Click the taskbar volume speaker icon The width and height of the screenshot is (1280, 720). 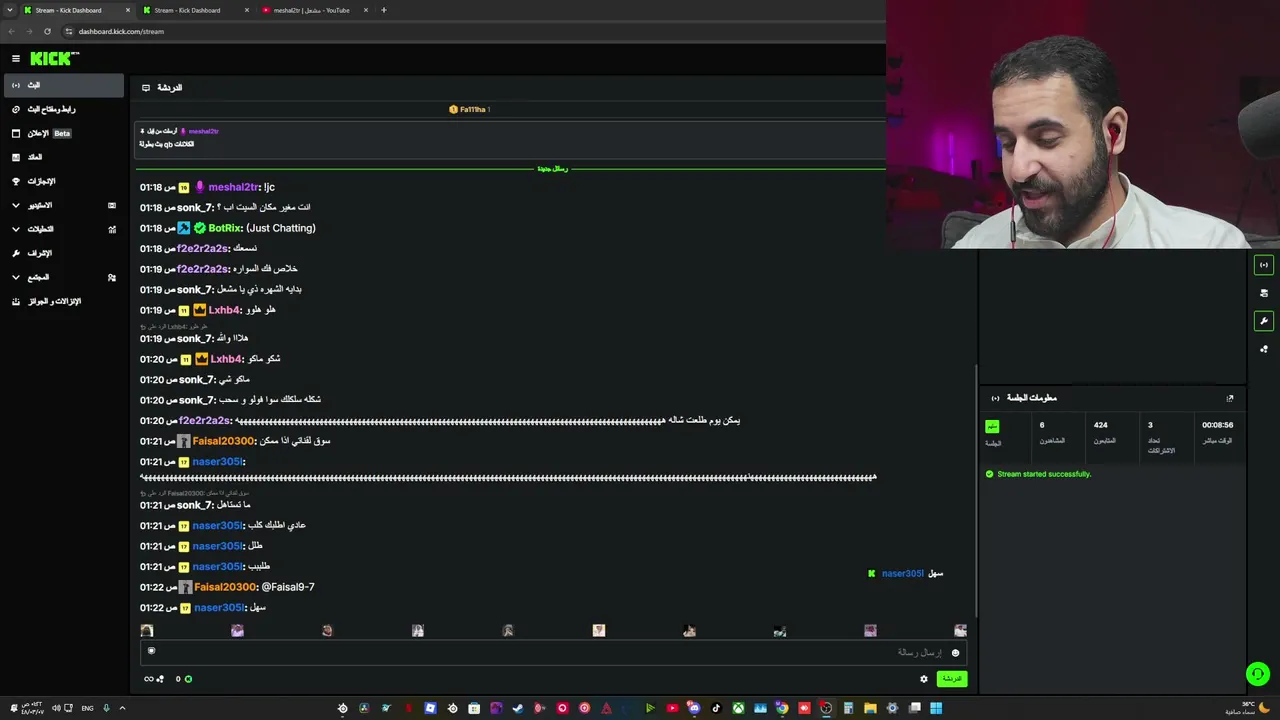(57, 708)
